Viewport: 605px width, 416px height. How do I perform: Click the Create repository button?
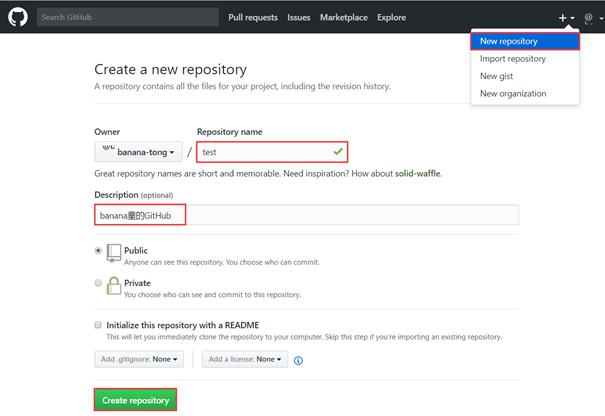coord(135,400)
